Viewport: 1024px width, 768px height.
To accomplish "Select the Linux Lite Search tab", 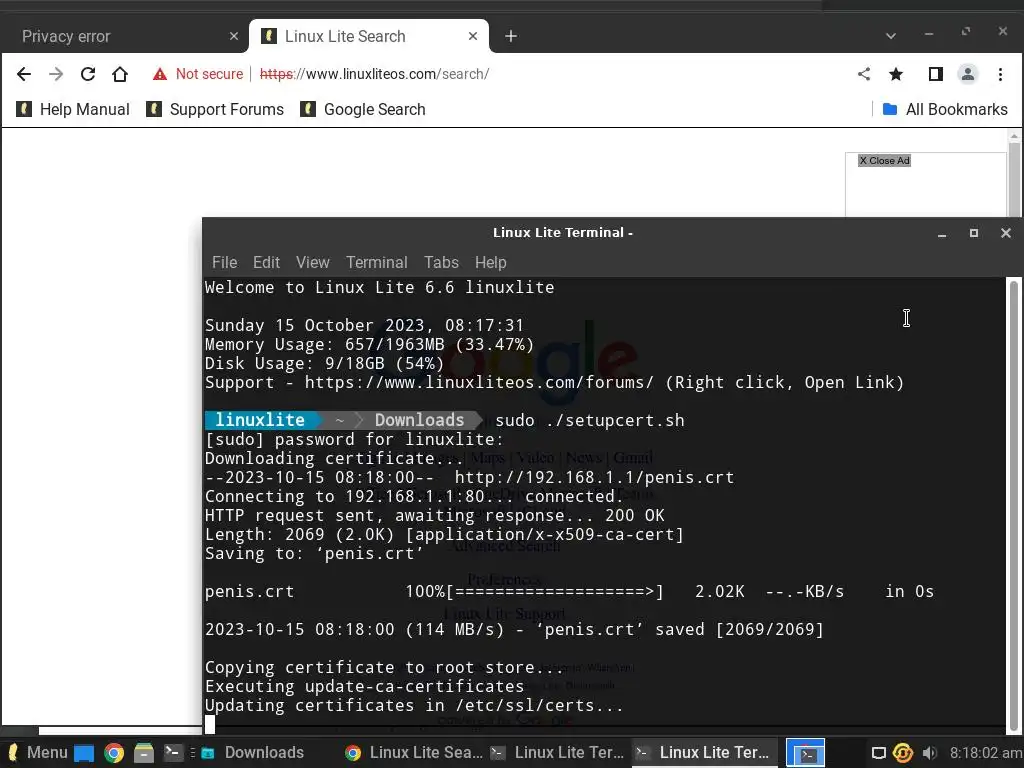I will [369, 37].
